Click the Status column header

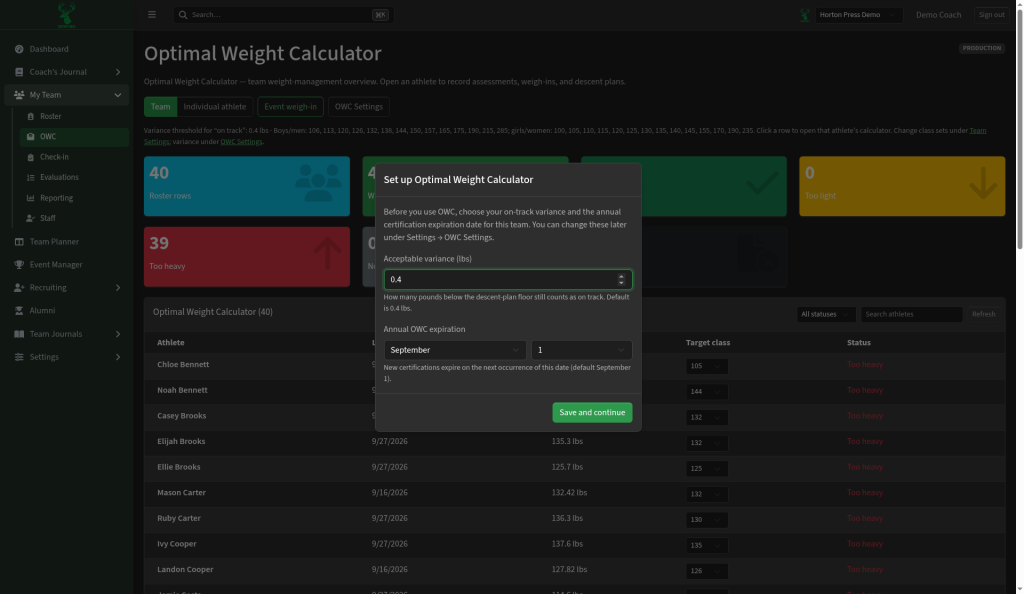[x=858, y=343]
